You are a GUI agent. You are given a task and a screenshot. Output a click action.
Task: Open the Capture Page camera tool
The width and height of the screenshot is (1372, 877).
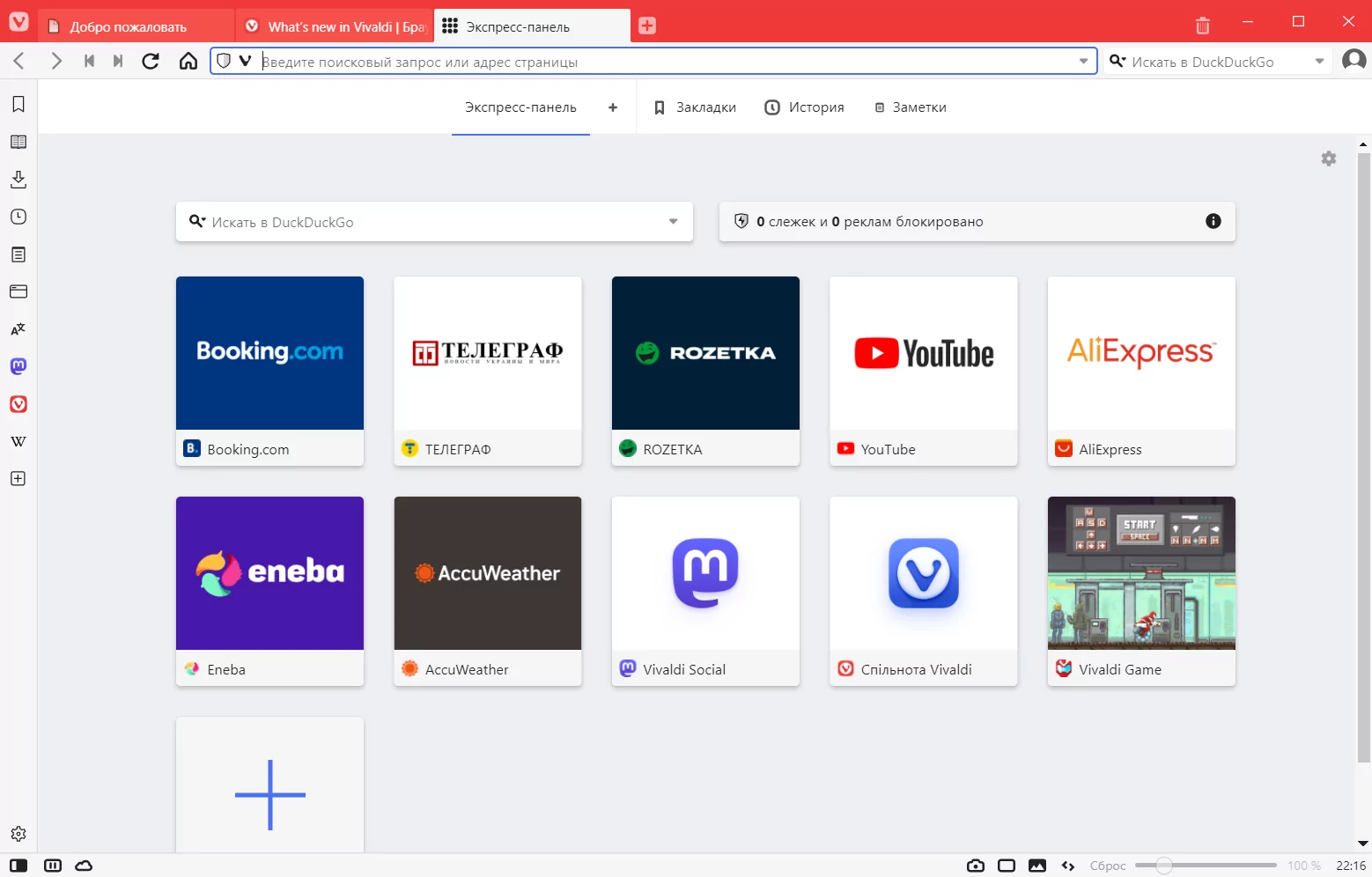tap(976, 866)
